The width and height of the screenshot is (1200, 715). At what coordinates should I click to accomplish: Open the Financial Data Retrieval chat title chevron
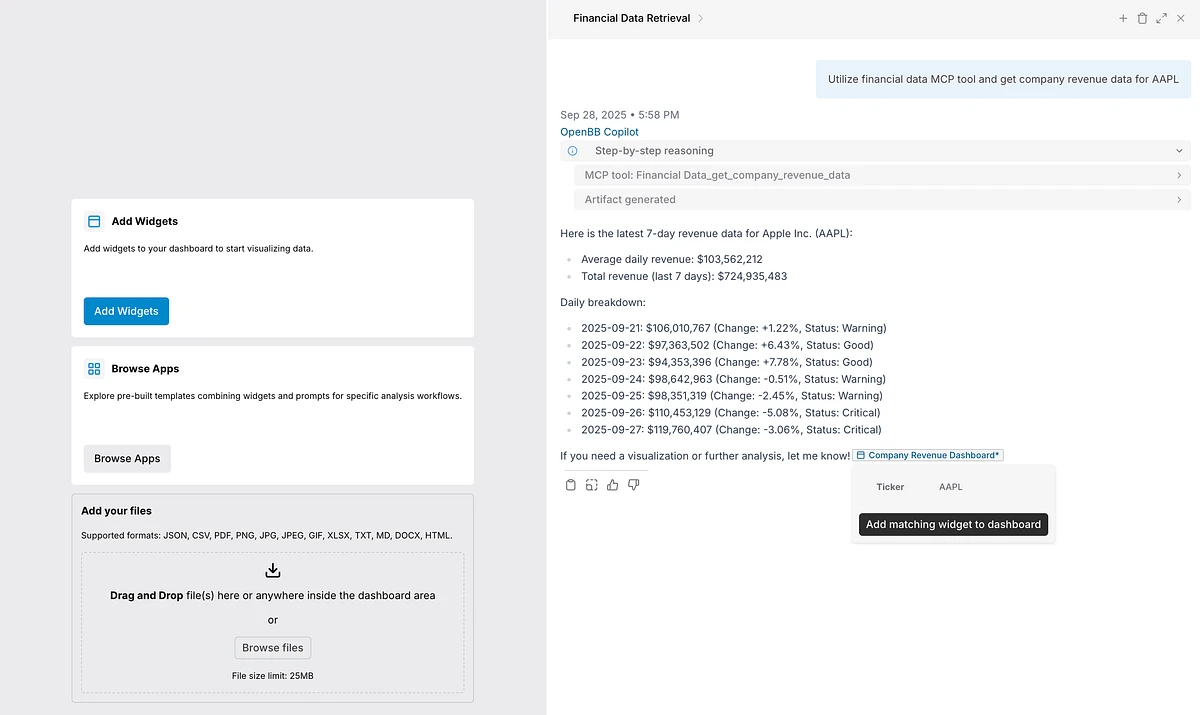(x=701, y=18)
